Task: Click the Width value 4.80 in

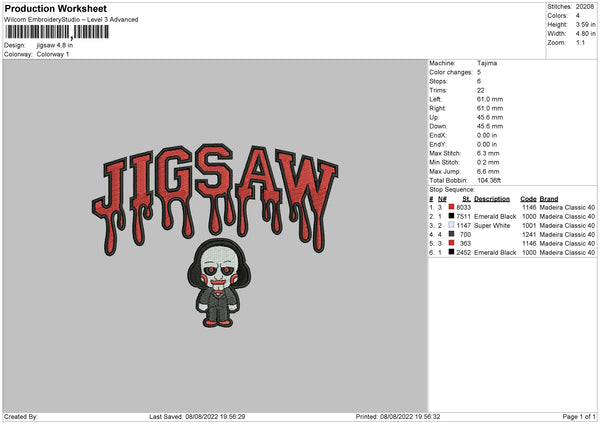Action: [585, 34]
